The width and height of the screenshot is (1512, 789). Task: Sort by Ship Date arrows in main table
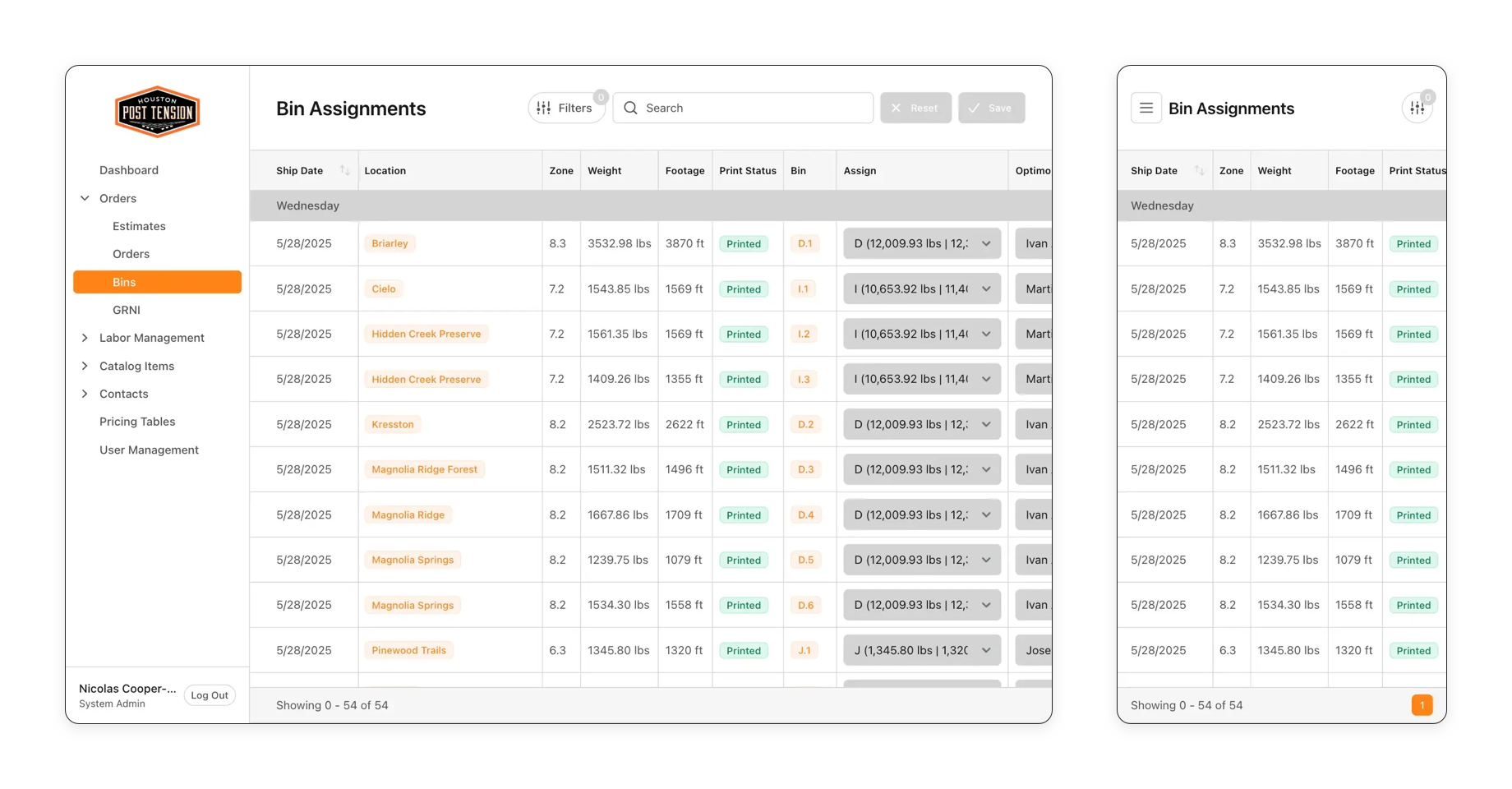(344, 170)
